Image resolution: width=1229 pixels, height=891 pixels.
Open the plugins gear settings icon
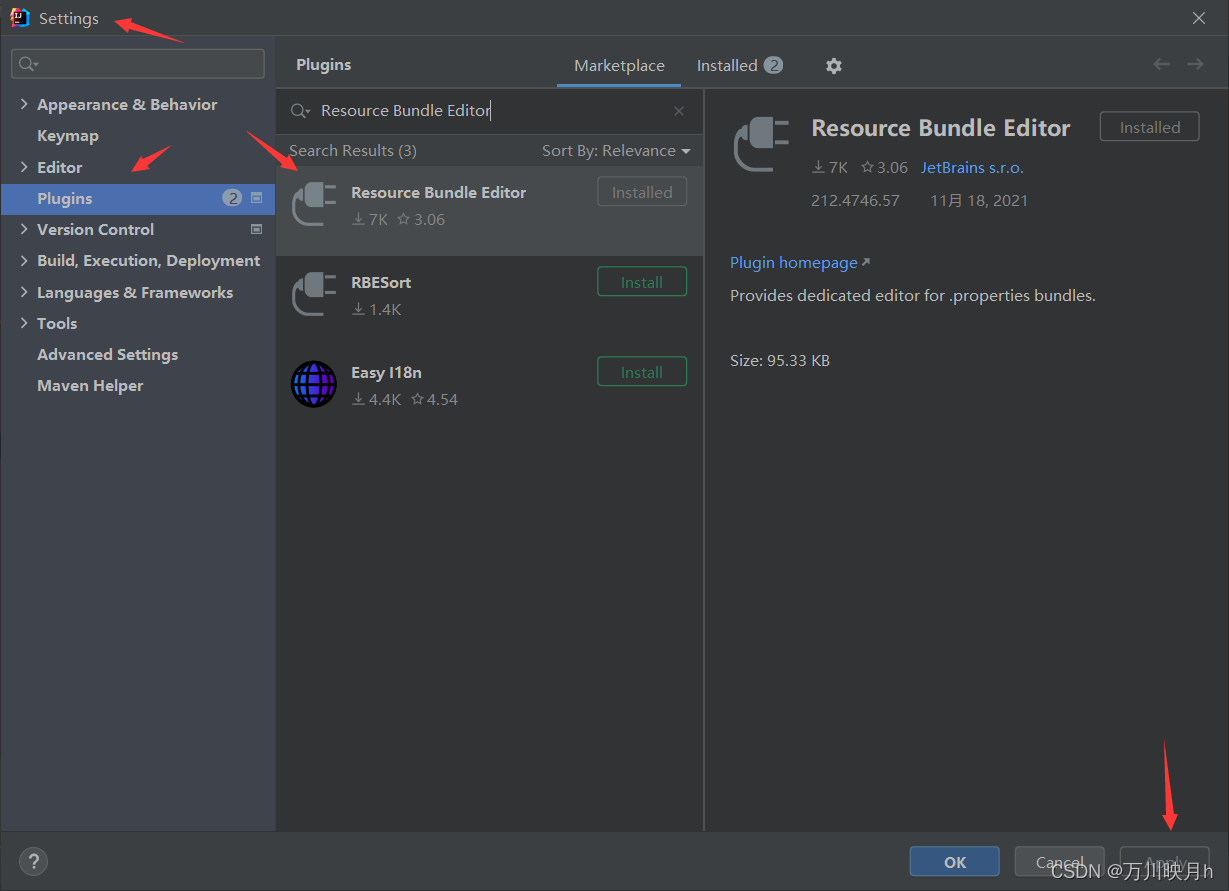834,66
